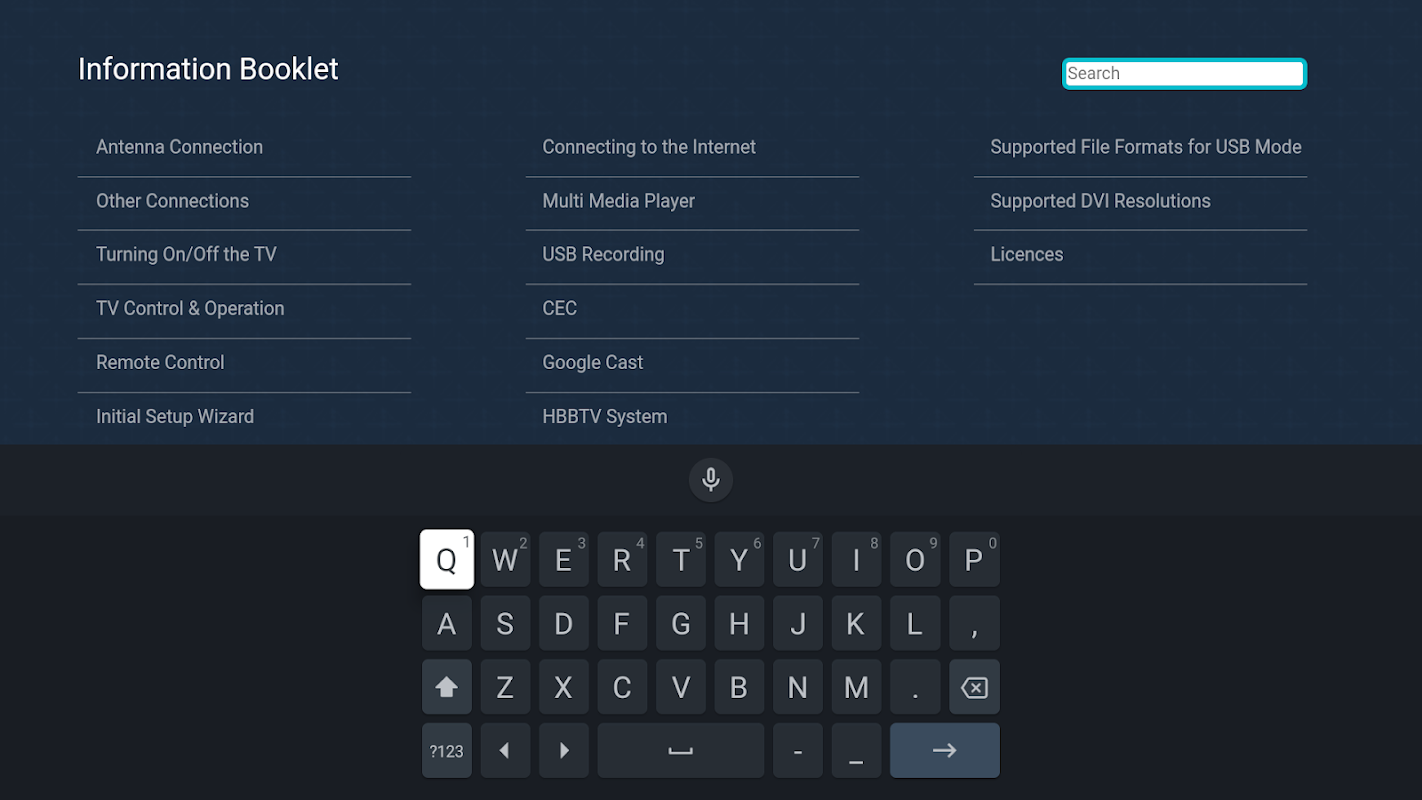Tap the microphone voice input icon
Image resolution: width=1422 pixels, height=800 pixels.
click(711, 480)
